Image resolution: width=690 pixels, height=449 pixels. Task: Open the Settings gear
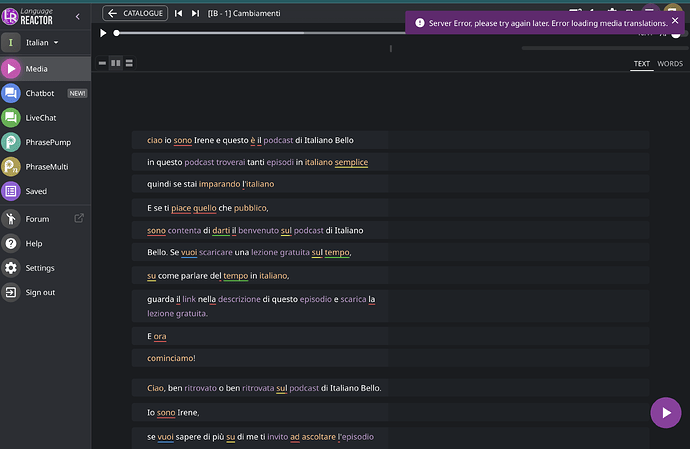click(11, 268)
